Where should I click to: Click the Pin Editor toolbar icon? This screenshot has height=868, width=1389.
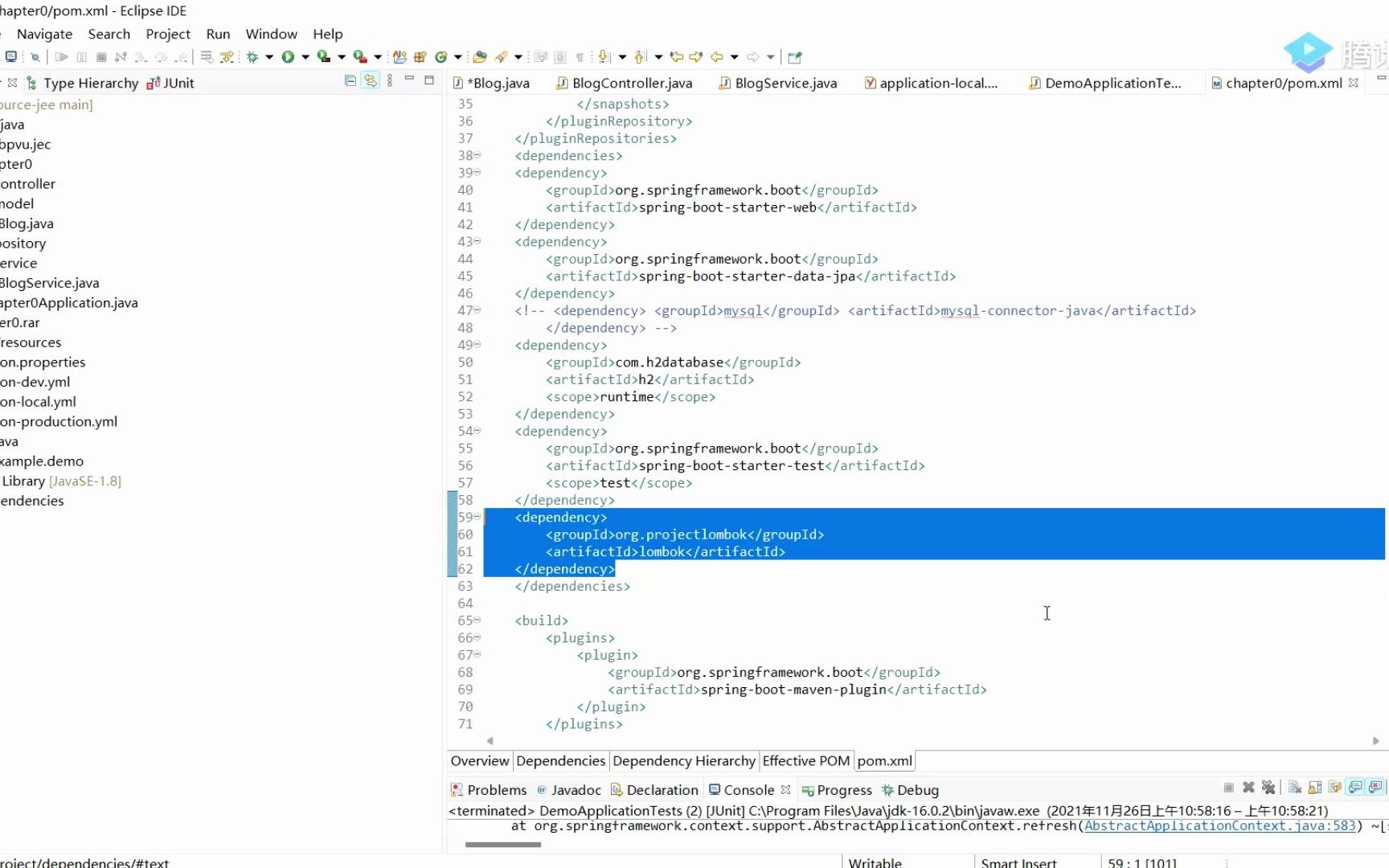795,57
